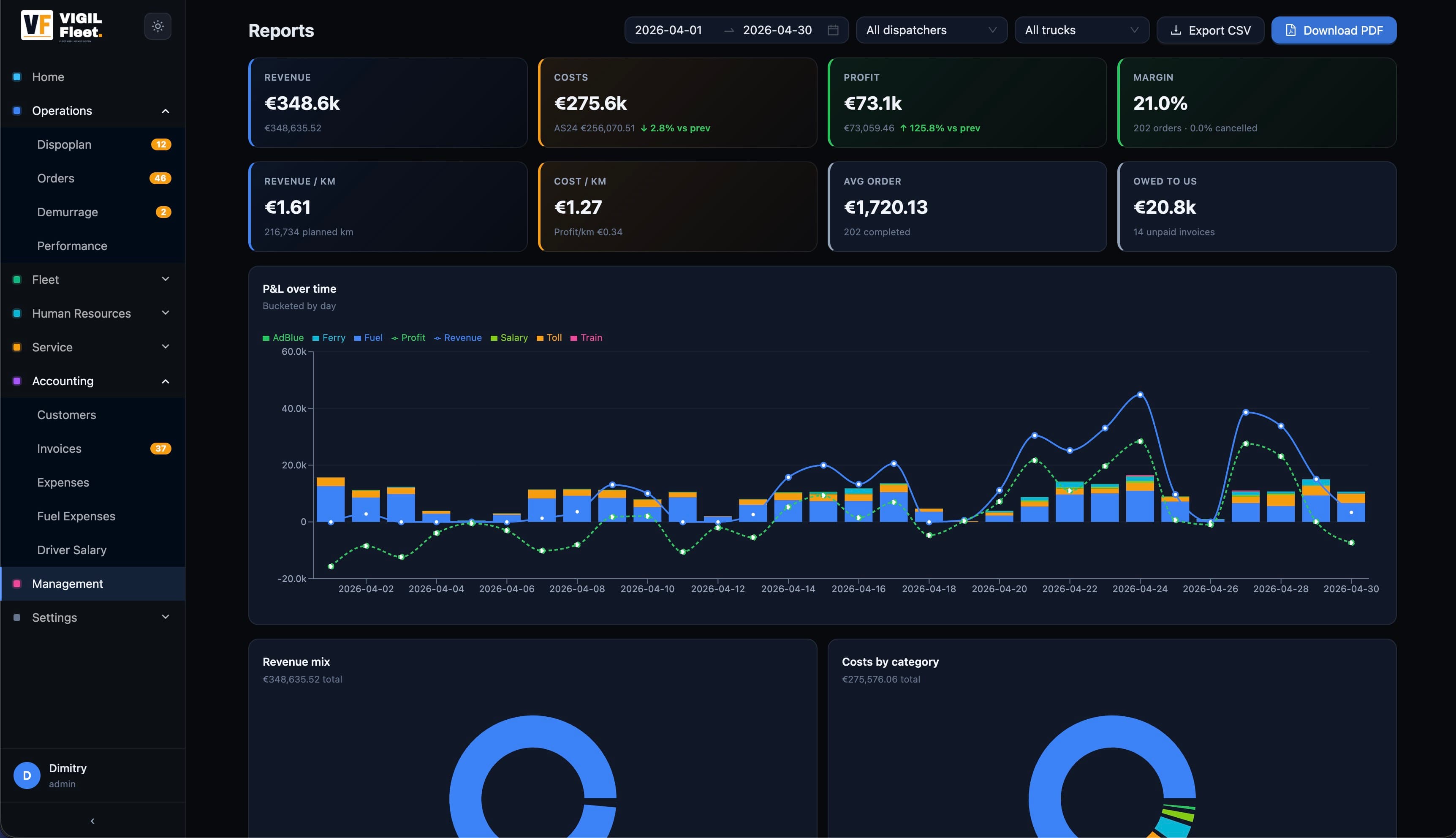Click the Accounting purple square icon
The image size is (1456, 838).
click(x=17, y=381)
